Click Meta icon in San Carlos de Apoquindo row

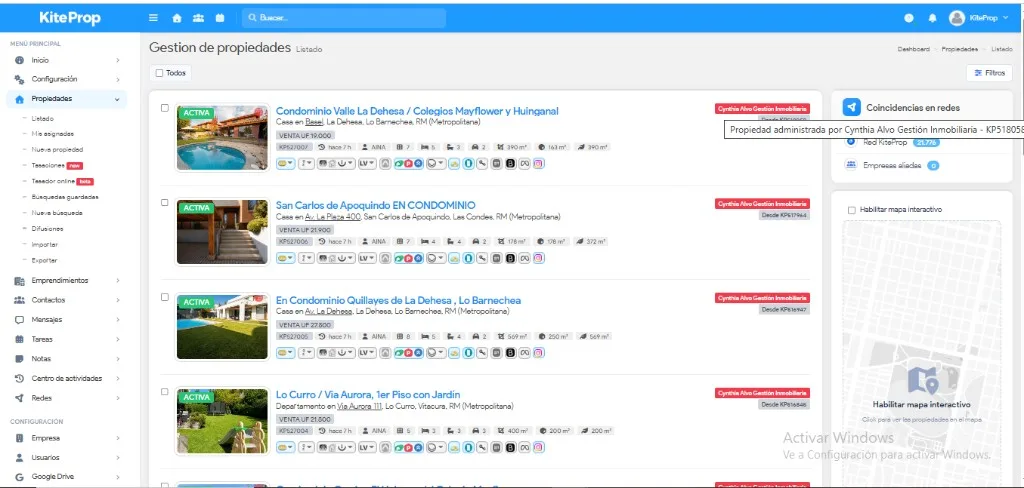(524, 257)
